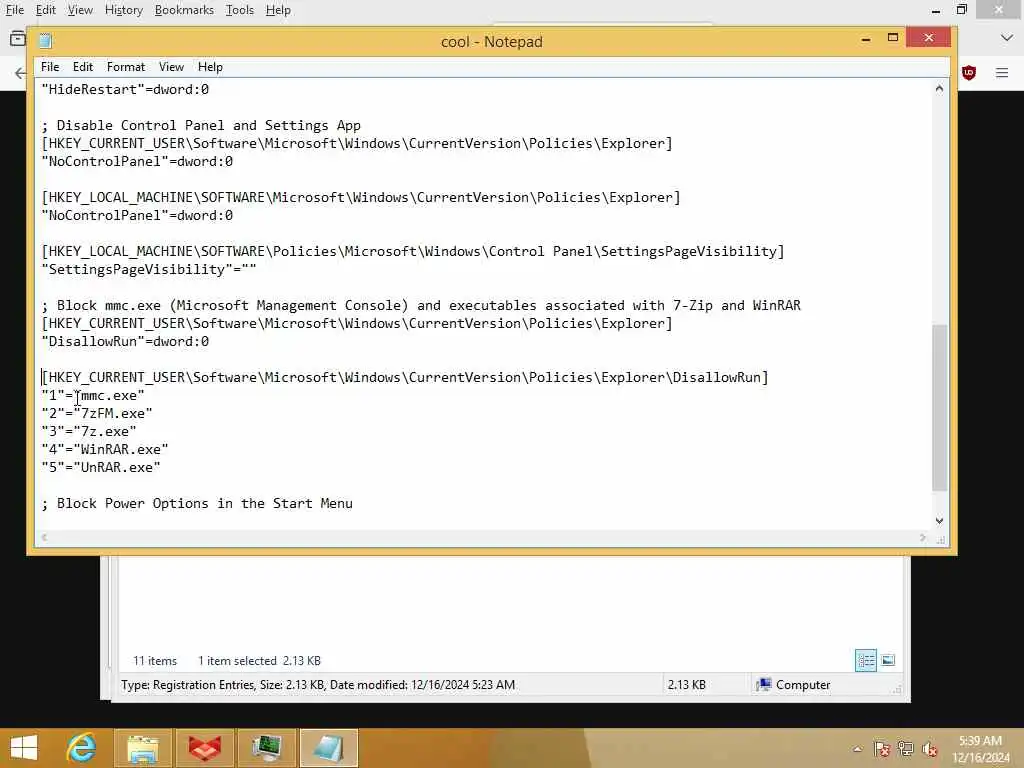
Task: Click the browser back arrow
Action: (x=20, y=72)
